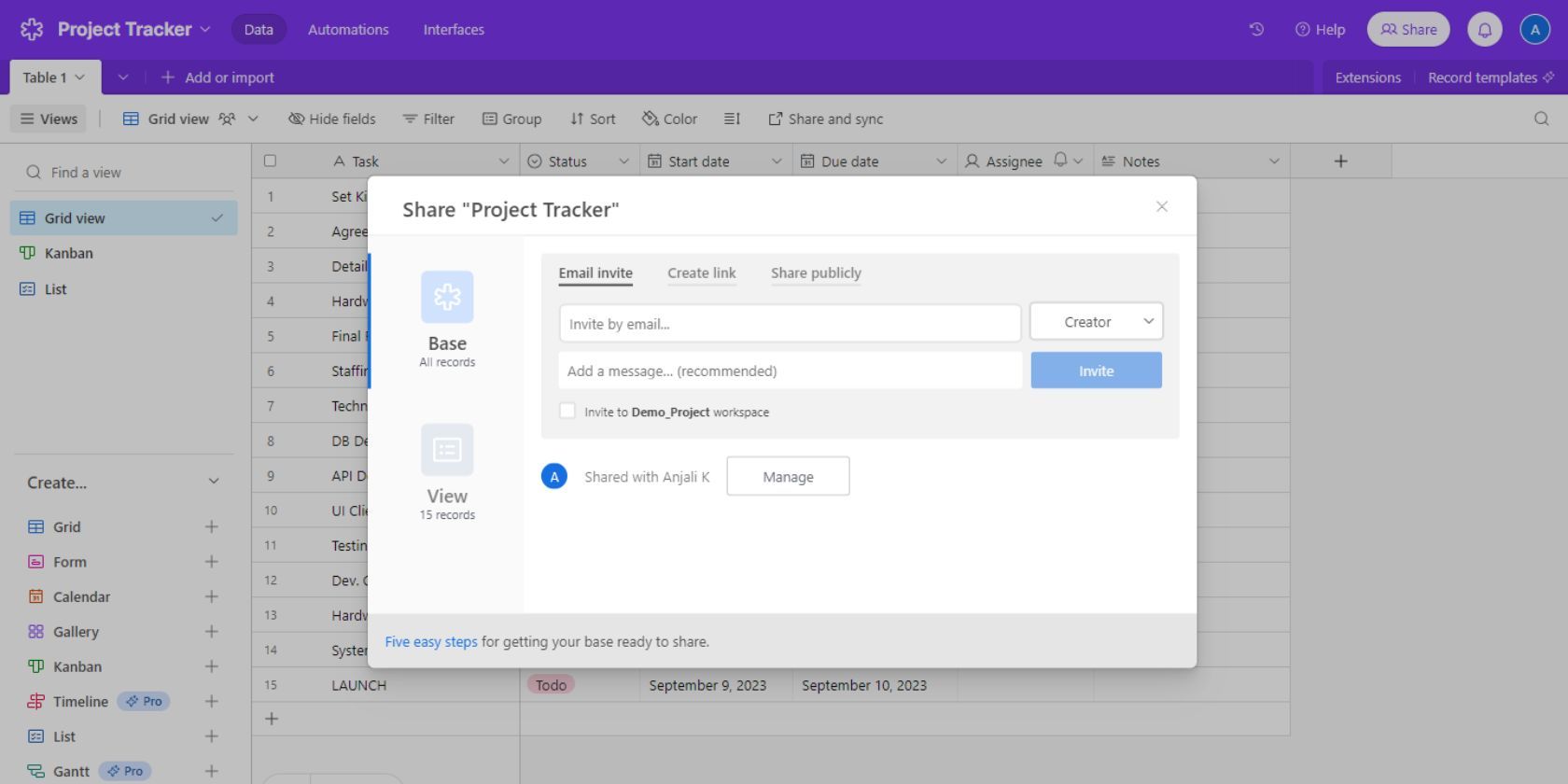Select the View share option icon
Viewport: 1568px width, 784px height.
447,451
